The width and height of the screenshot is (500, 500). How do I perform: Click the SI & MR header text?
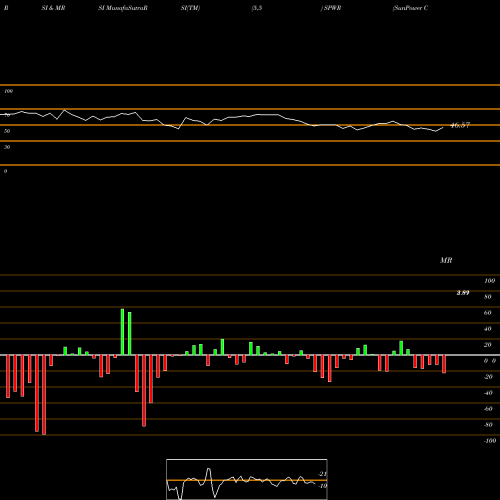[x=53, y=8]
